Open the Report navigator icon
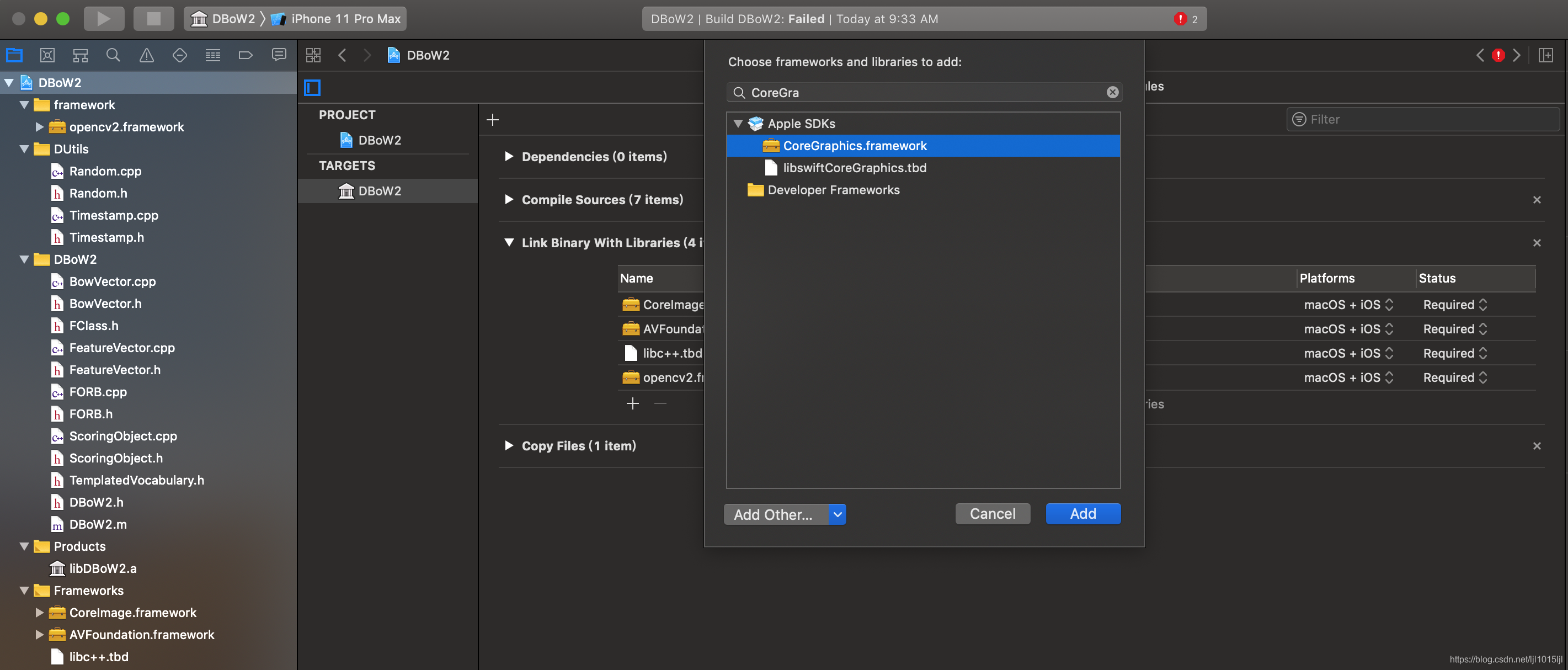 (x=279, y=55)
